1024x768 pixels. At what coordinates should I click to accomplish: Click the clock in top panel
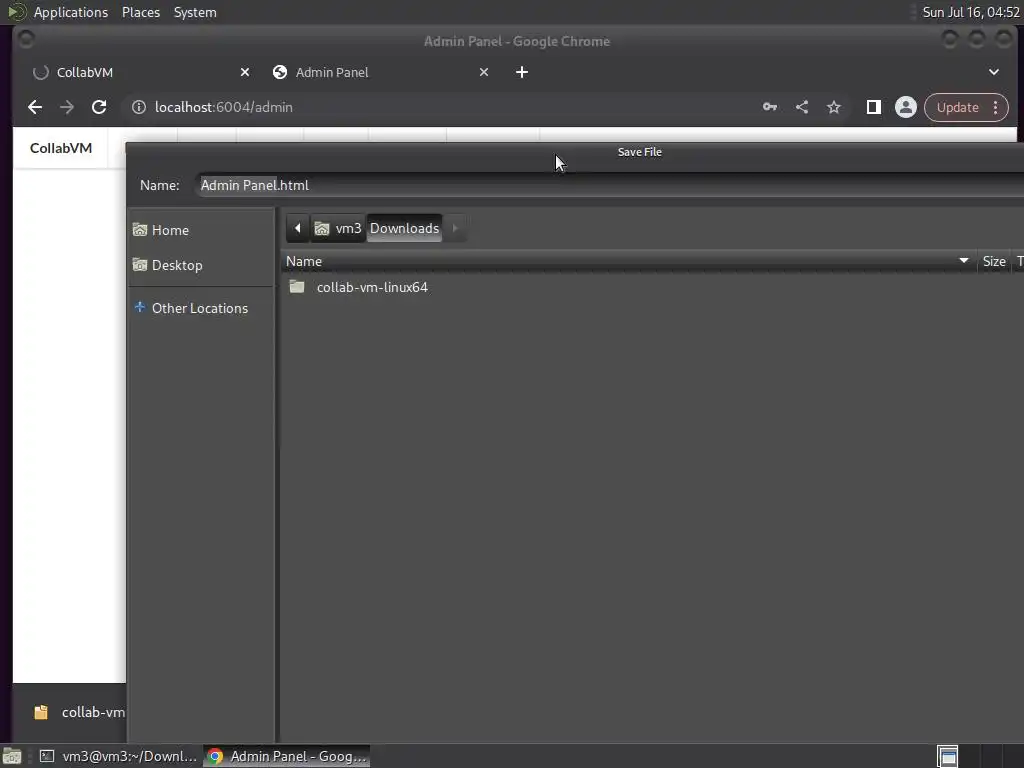(x=971, y=12)
